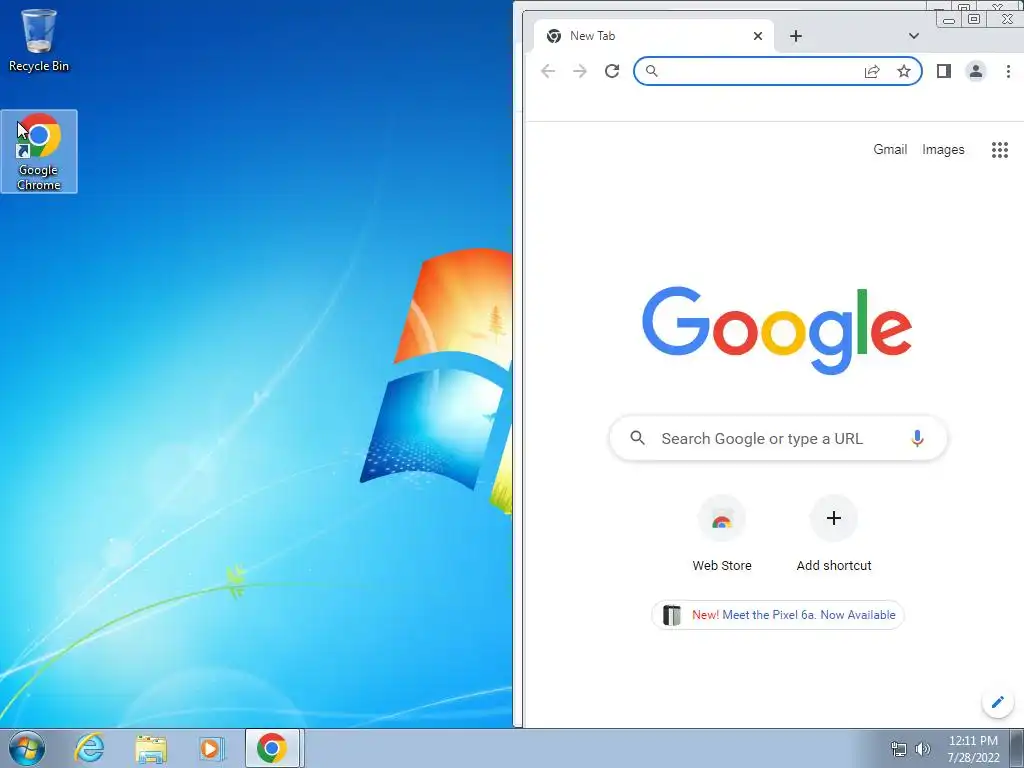This screenshot has width=1024, height=768.
Task: Open Chrome's three-dot menu
Action: [1008, 71]
